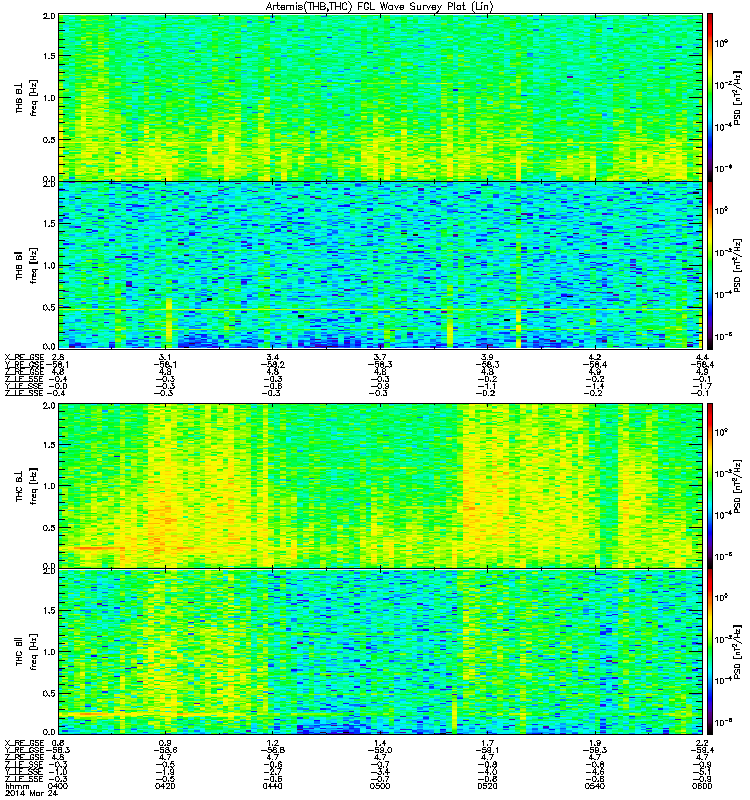750x800 pixels.
Task: Click the color bar beside the THC B⊥ panel
Action: click(x=710, y=486)
